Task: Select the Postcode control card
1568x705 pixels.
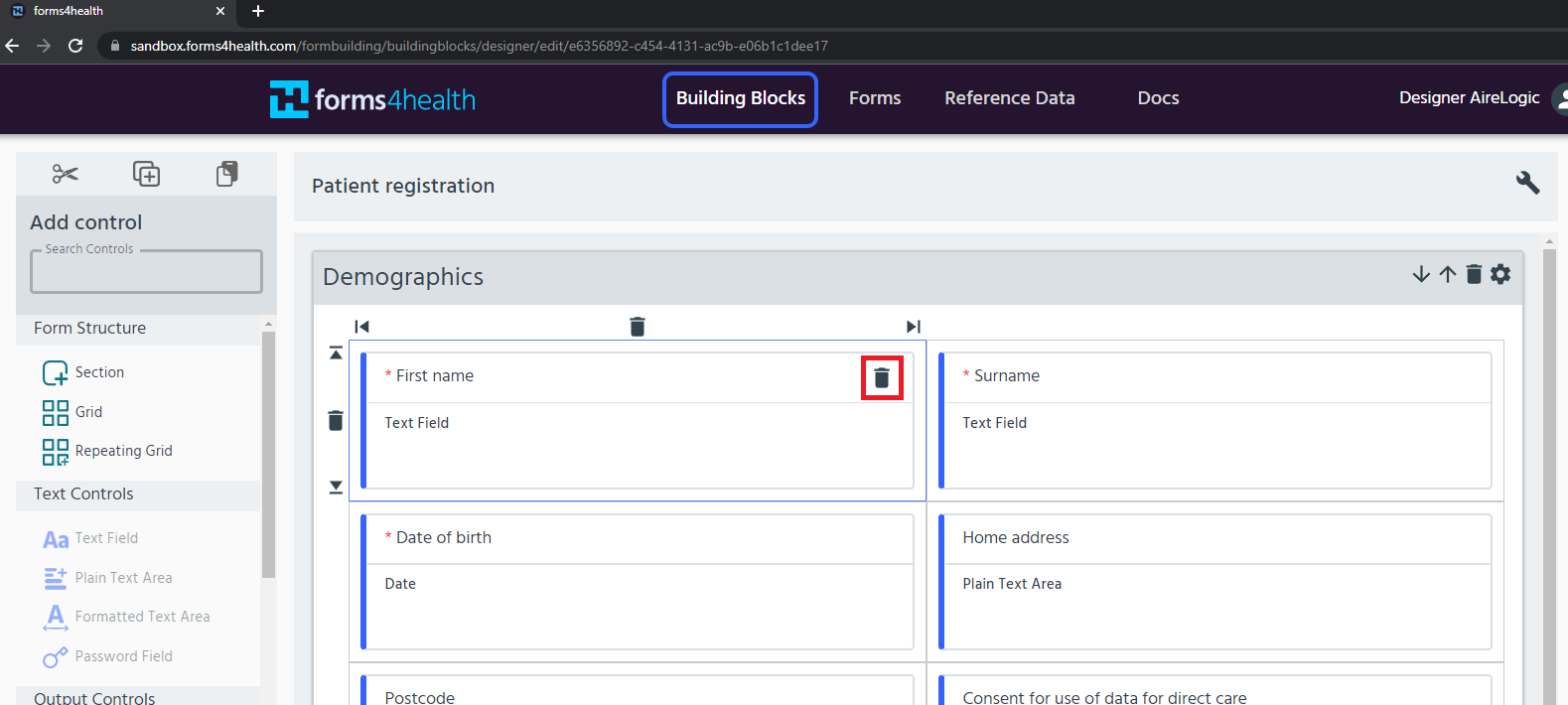Action: [x=637, y=690]
